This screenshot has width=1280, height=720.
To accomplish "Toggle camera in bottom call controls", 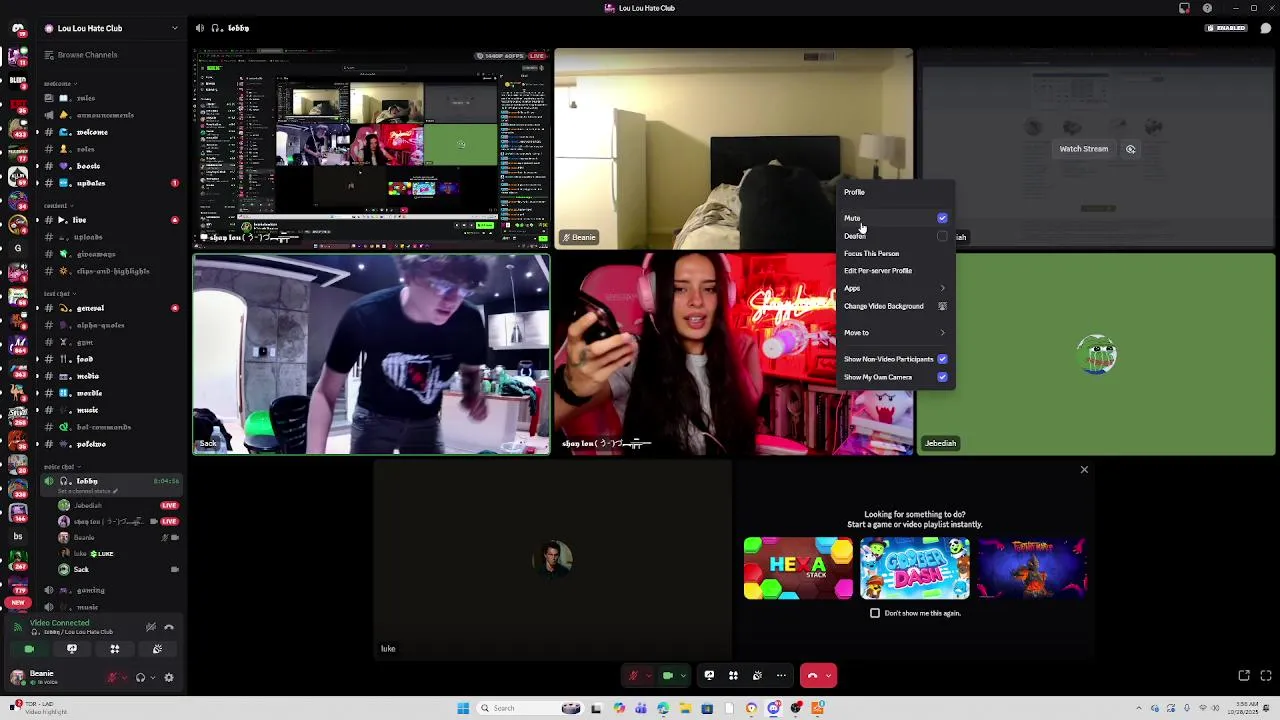I will point(668,675).
